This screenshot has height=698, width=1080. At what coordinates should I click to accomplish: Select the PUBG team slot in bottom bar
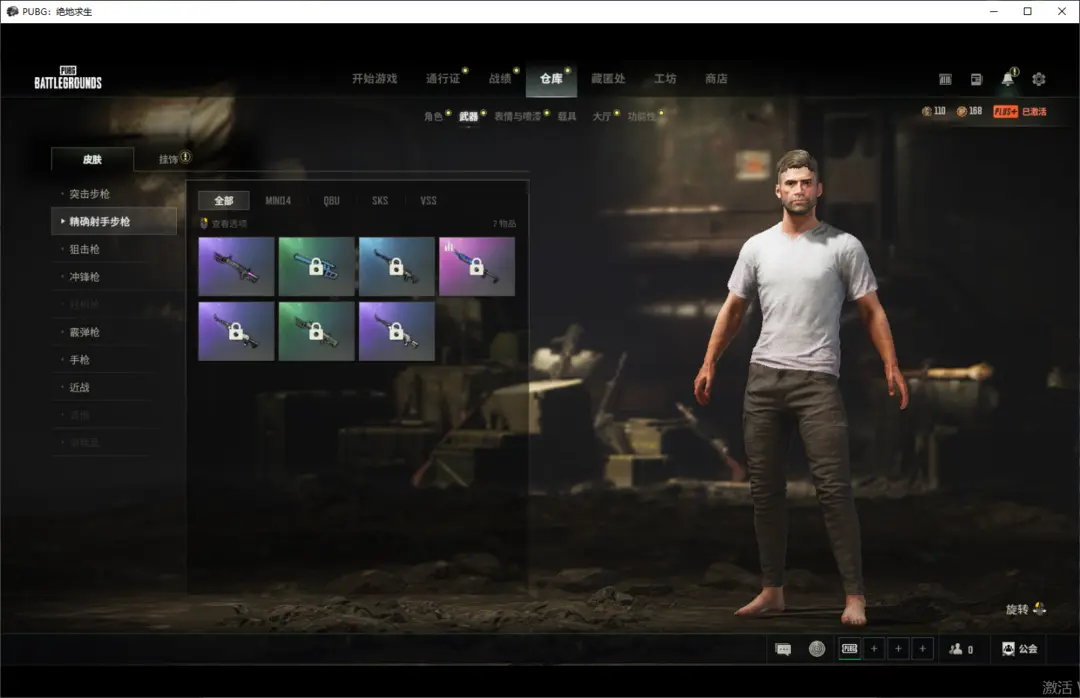tap(850, 649)
